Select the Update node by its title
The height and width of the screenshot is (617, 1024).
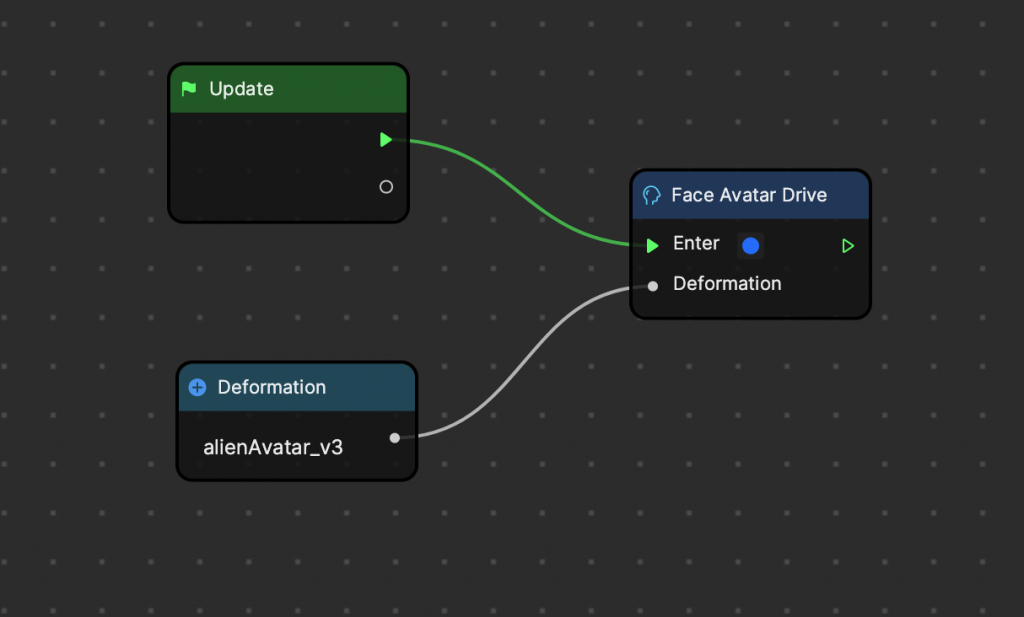pyautogui.click(x=241, y=89)
